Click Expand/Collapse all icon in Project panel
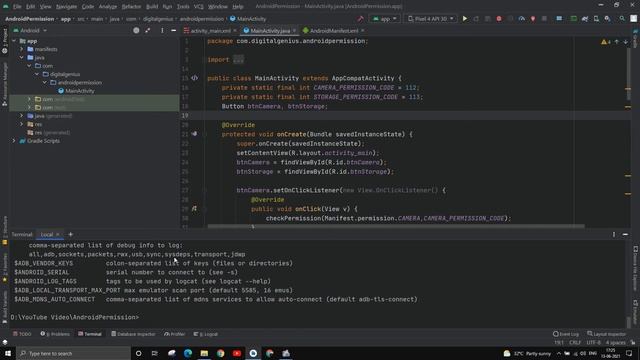The height and width of the screenshot is (360, 640). pos(147,31)
